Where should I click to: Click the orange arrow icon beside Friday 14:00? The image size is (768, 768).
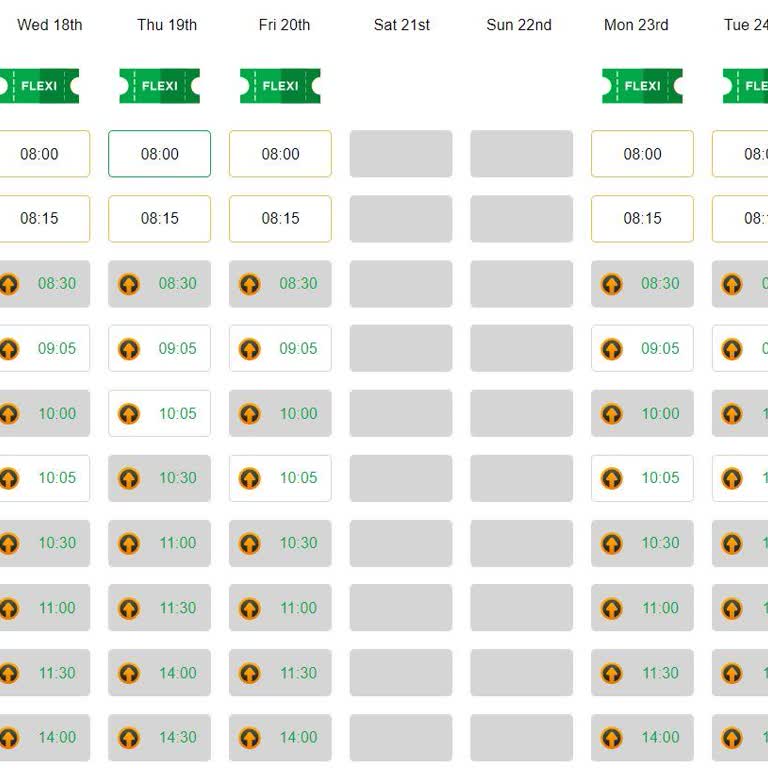click(x=250, y=738)
